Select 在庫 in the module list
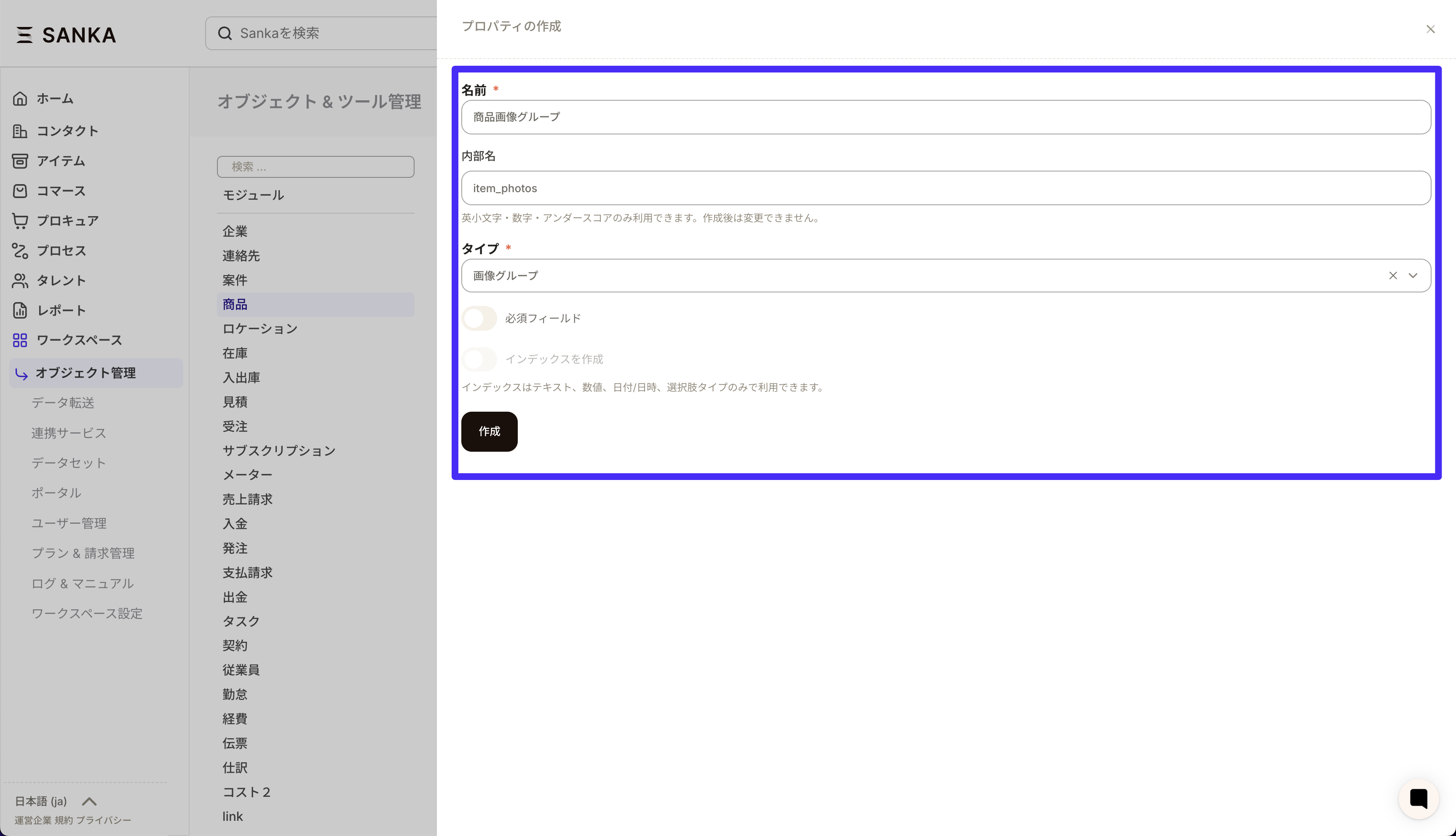Screen dimensions: 1456x836 pos(235,353)
